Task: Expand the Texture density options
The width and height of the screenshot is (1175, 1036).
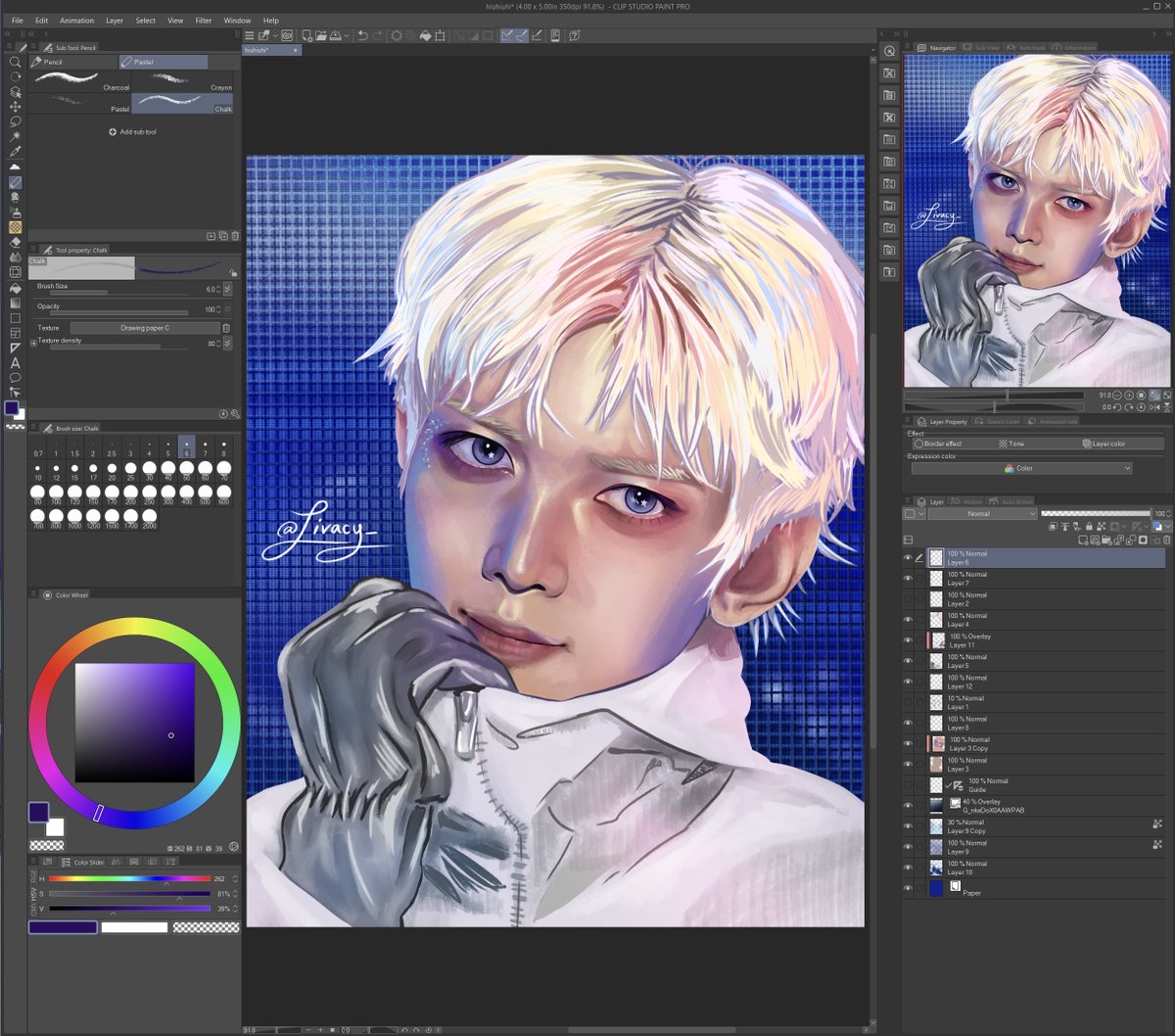Action: [33, 343]
